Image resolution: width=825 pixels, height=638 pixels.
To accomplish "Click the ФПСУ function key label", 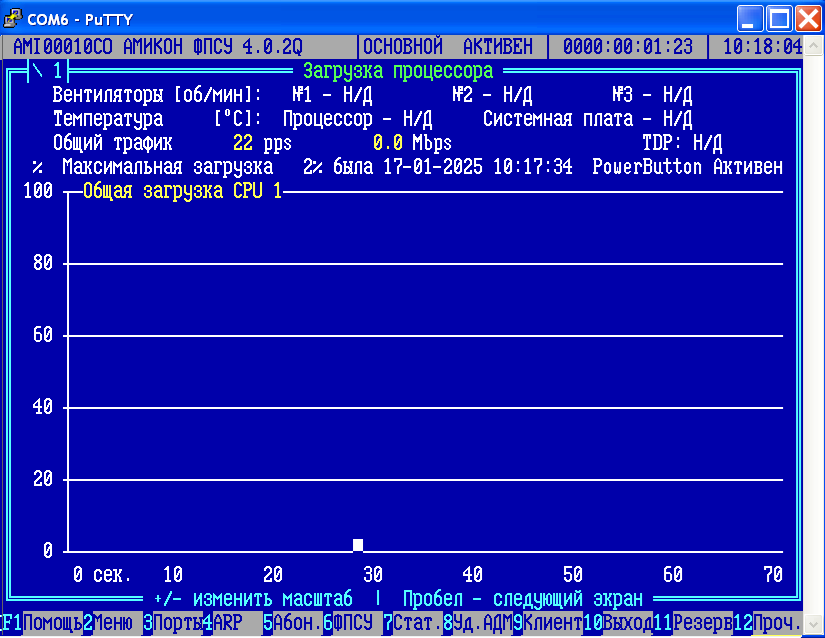I will (352, 623).
